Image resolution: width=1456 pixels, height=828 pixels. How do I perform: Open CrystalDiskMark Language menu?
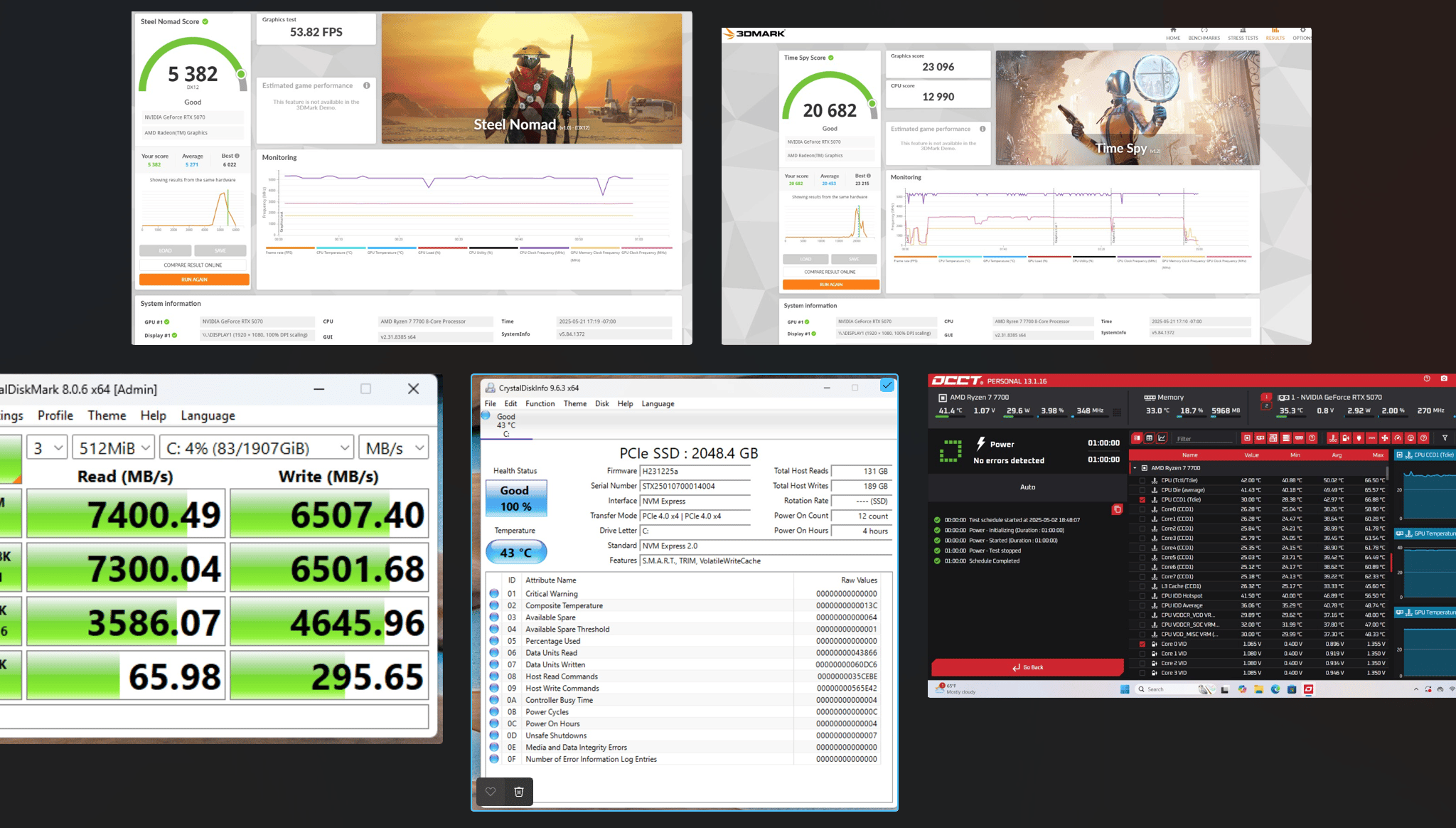click(x=208, y=415)
